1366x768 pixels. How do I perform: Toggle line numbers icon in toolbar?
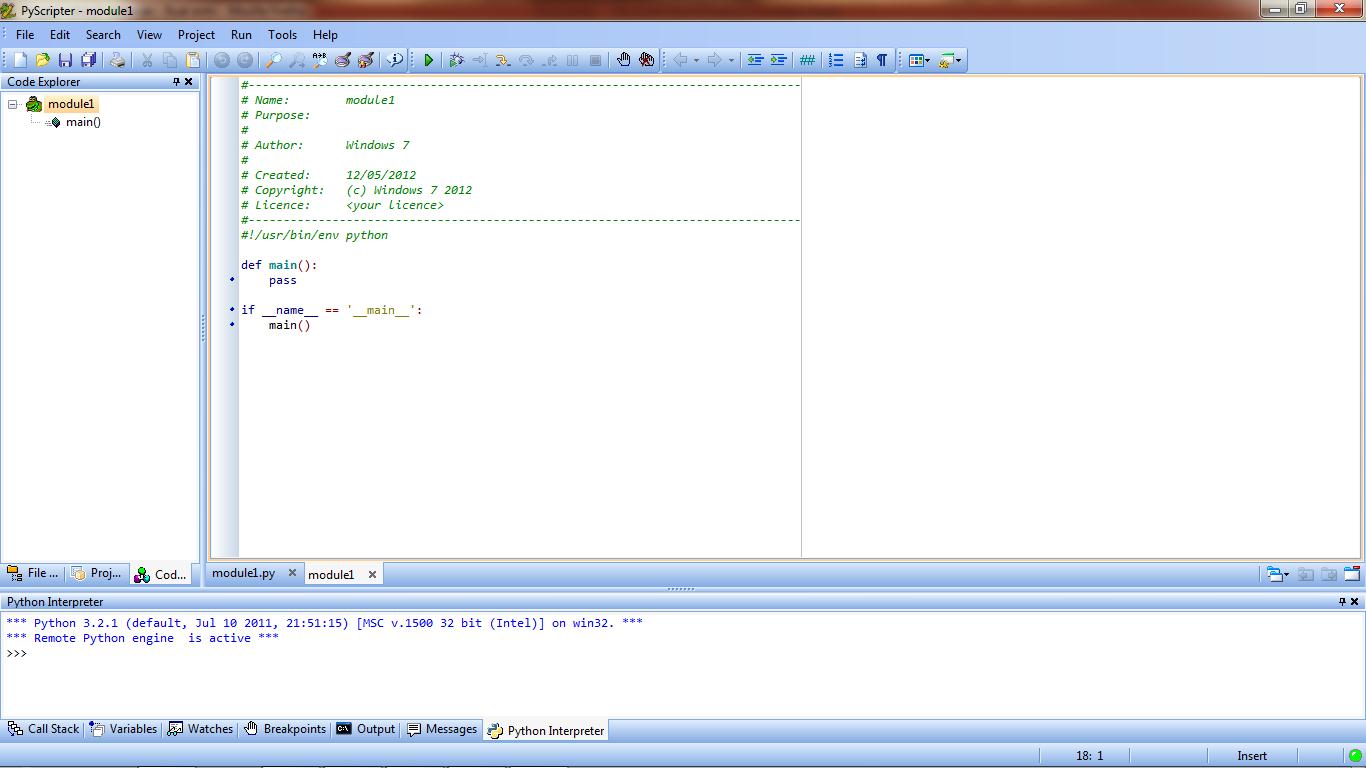836,60
